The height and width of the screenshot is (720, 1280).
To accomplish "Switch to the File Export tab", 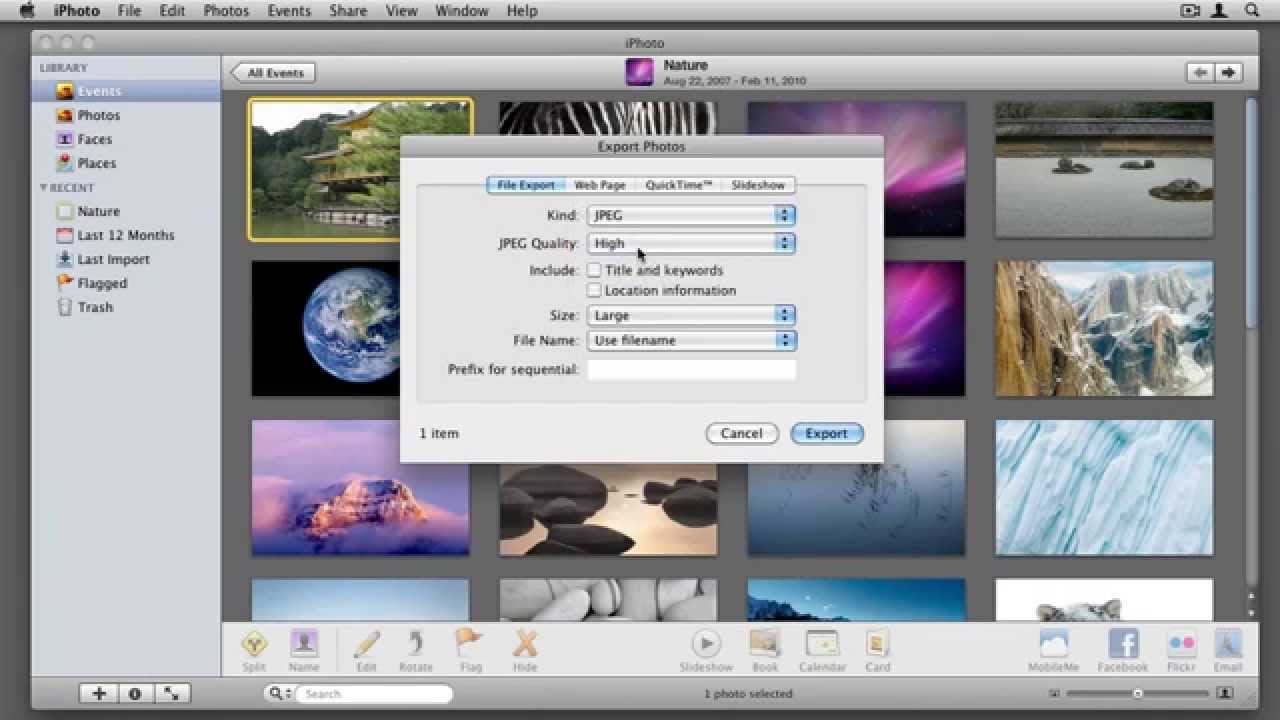I will click(526, 185).
